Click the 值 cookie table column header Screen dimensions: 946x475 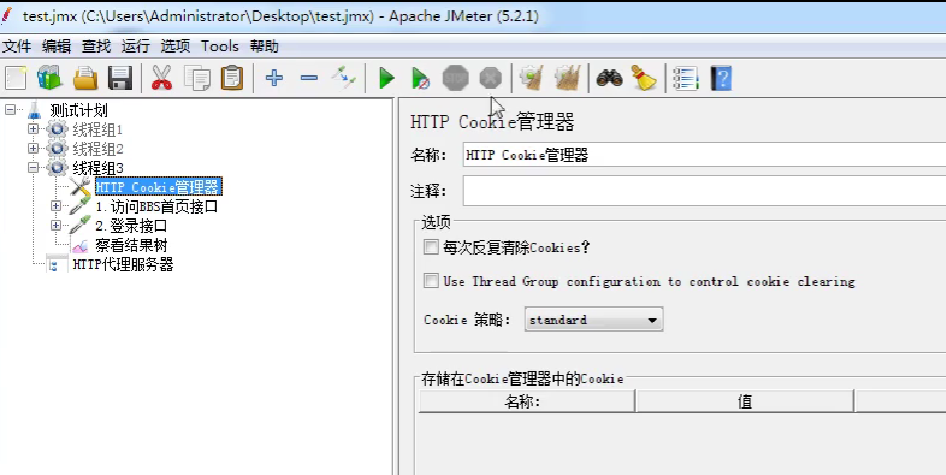click(x=744, y=401)
